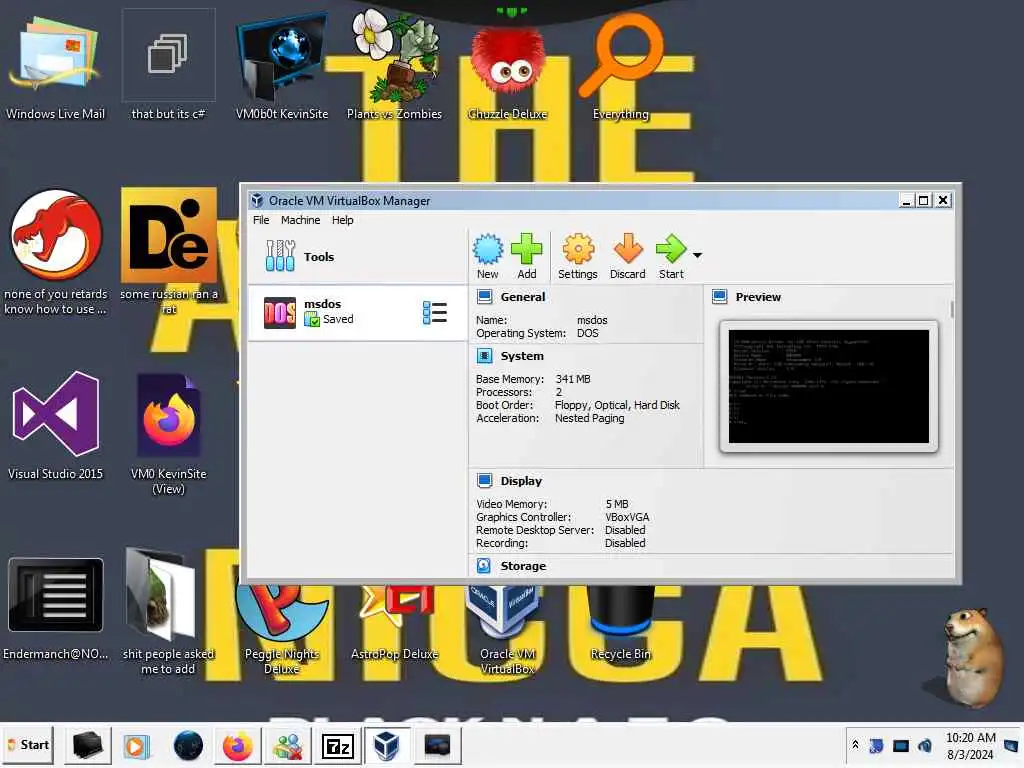Open Visual Studio 2015 desktop icon
The height and width of the screenshot is (768, 1024).
click(56, 426)
